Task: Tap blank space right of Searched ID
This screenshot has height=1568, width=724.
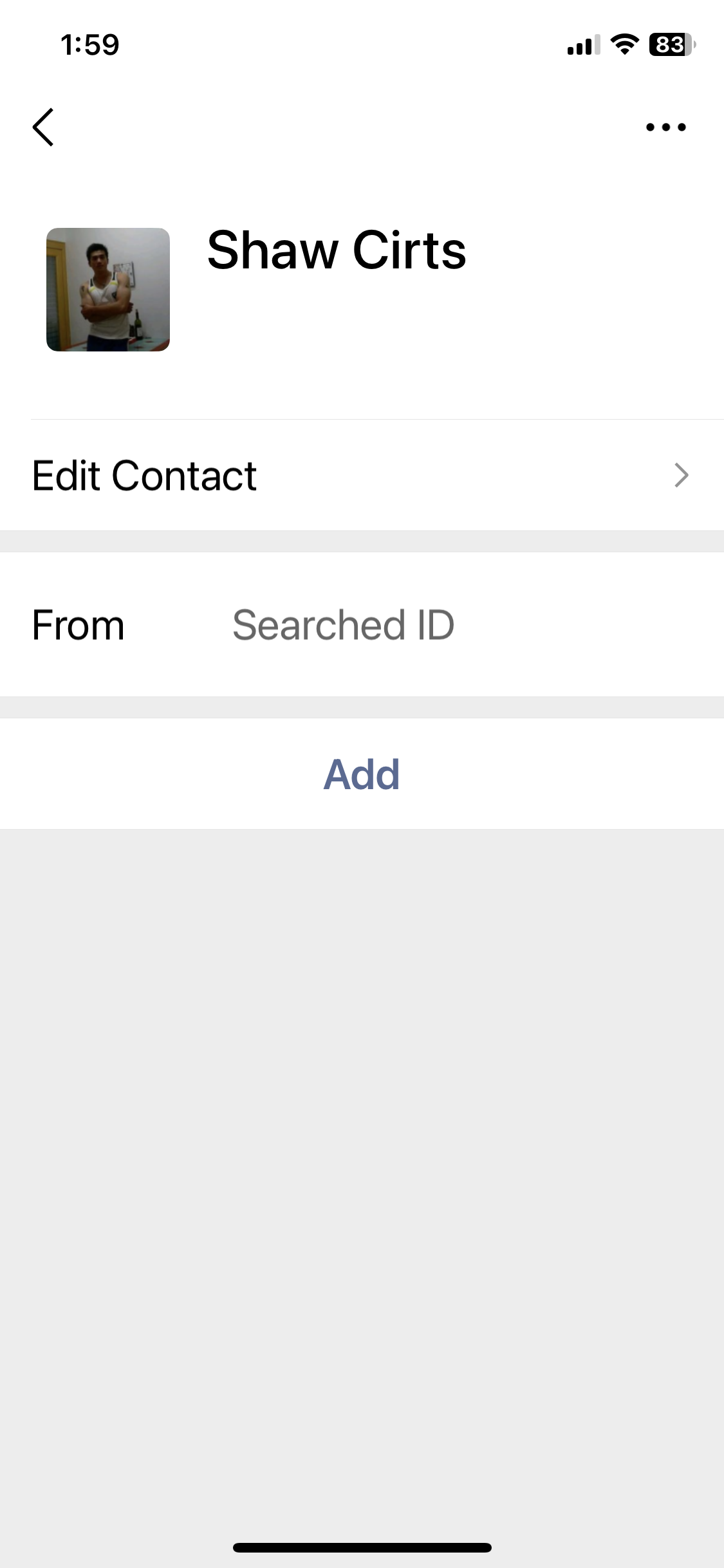Action: tap(586, 625)
